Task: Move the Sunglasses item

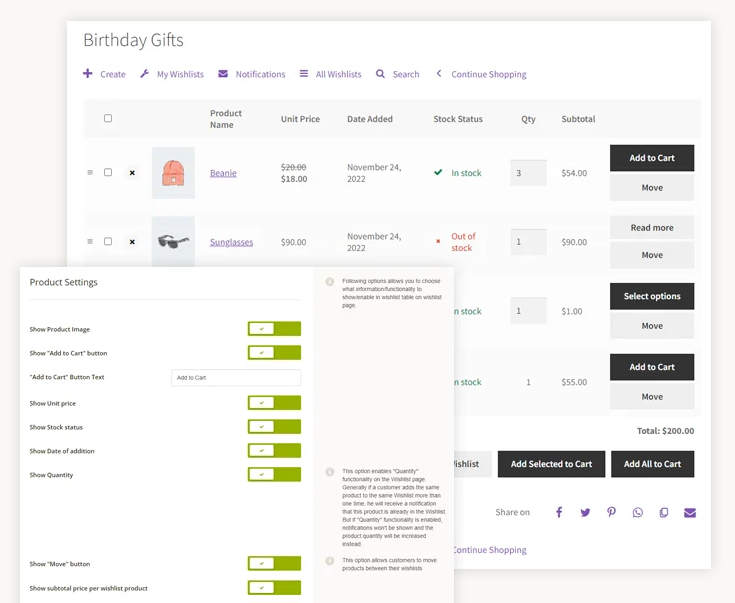Action: point(652,255)
